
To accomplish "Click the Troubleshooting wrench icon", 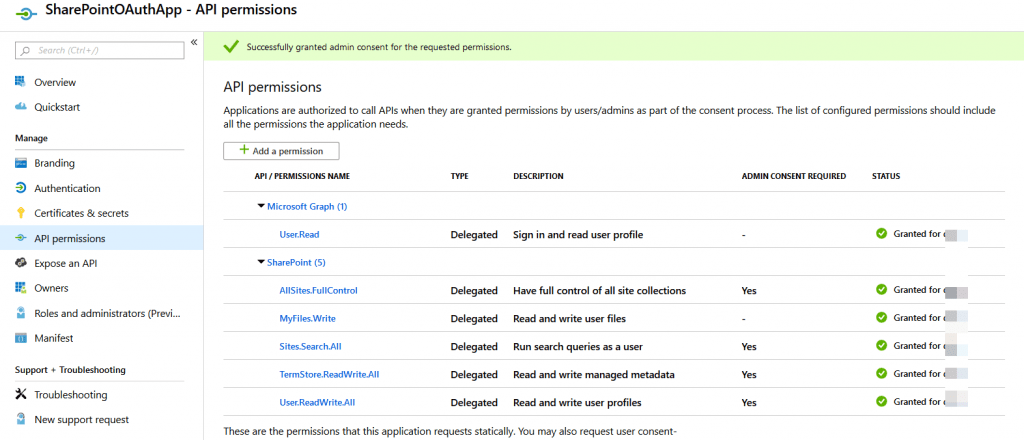I will click(x=20, y=394).
